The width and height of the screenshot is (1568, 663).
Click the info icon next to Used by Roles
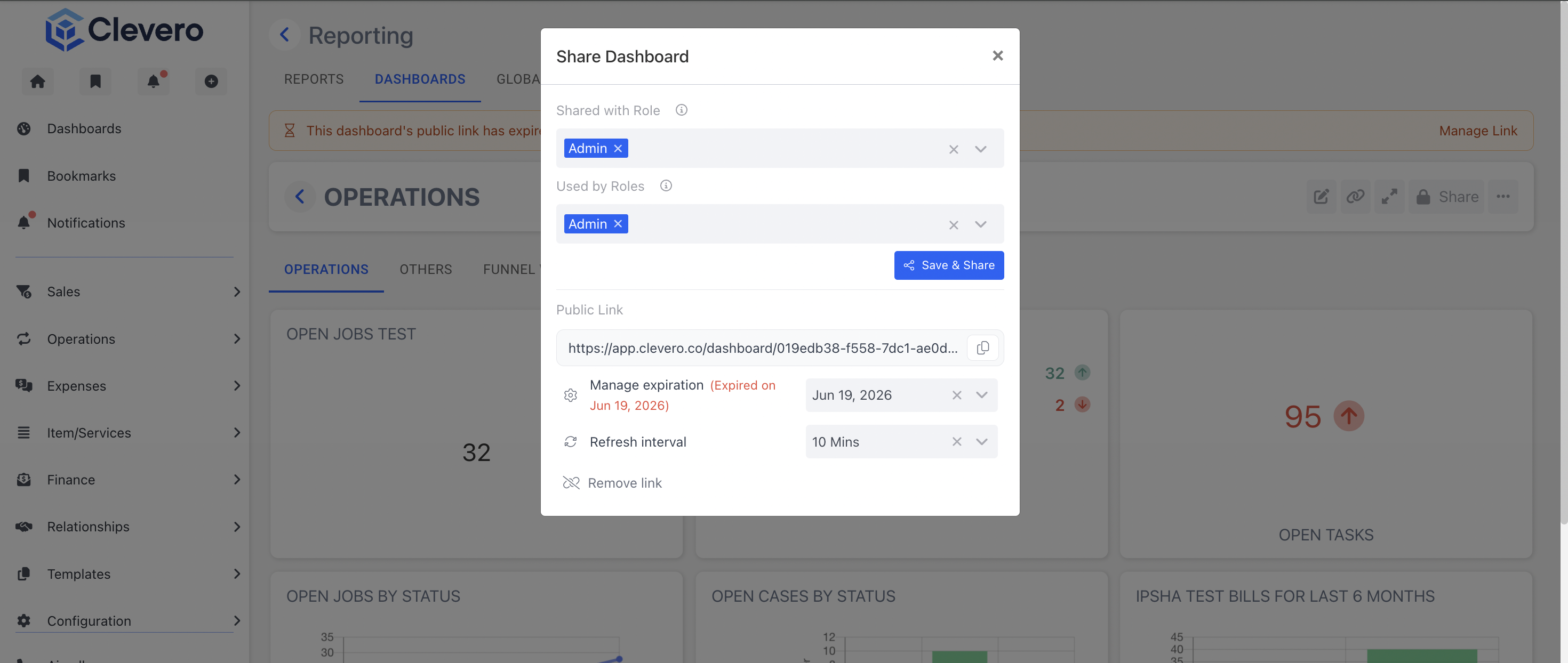pyautogui.click(x=666, y=185)
